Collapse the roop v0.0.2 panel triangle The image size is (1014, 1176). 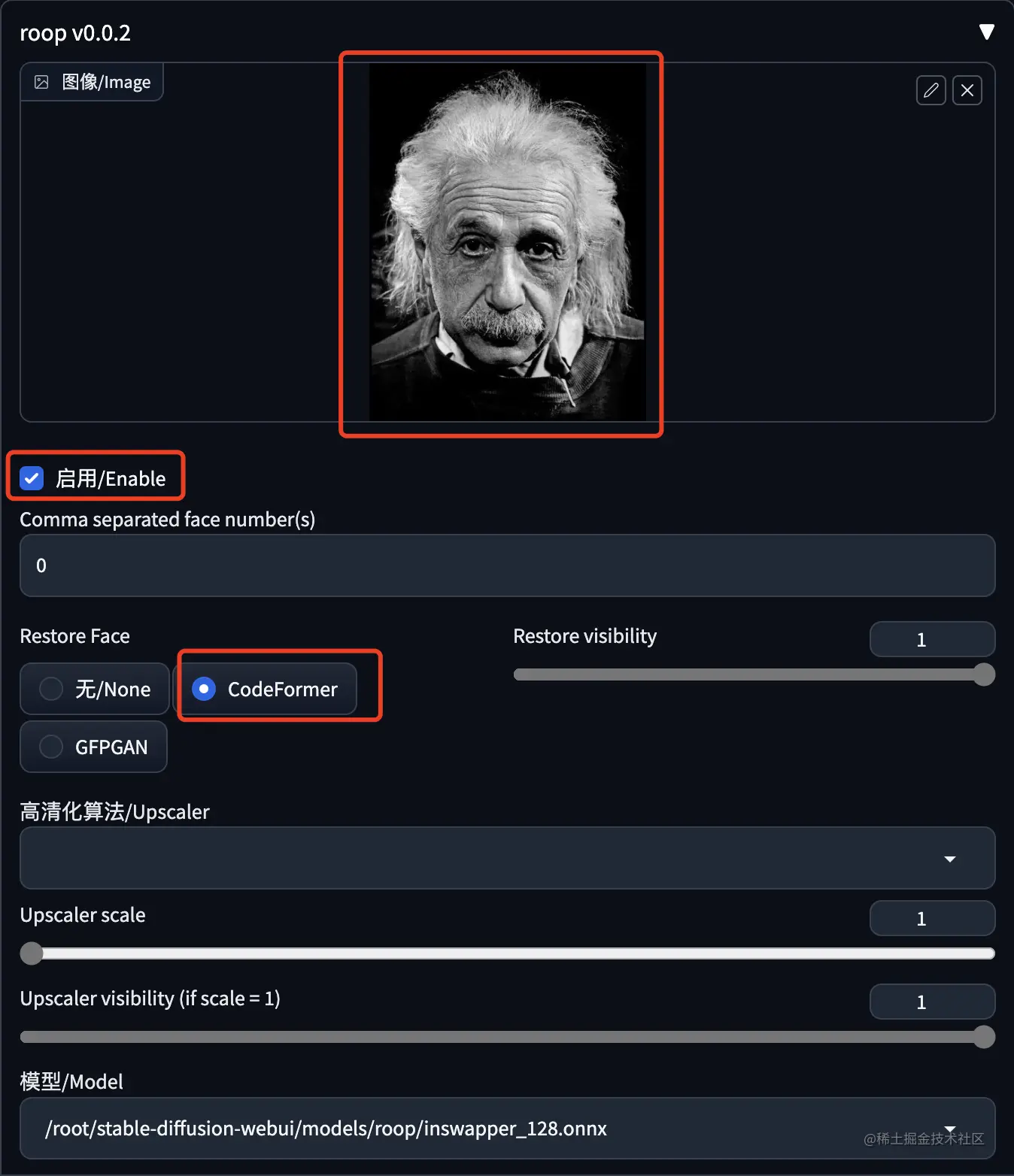[x=986, y=32]
